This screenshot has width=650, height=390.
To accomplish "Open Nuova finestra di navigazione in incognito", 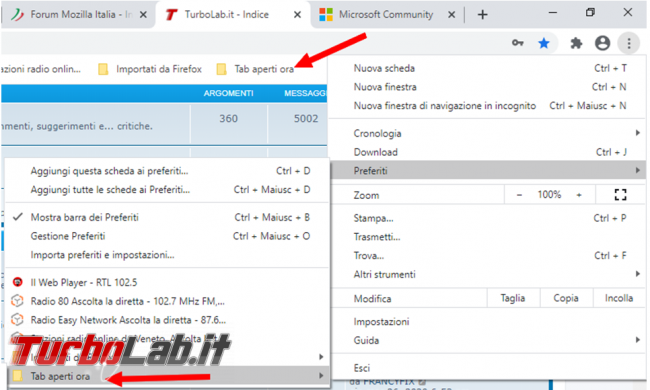I will point(488,106).
